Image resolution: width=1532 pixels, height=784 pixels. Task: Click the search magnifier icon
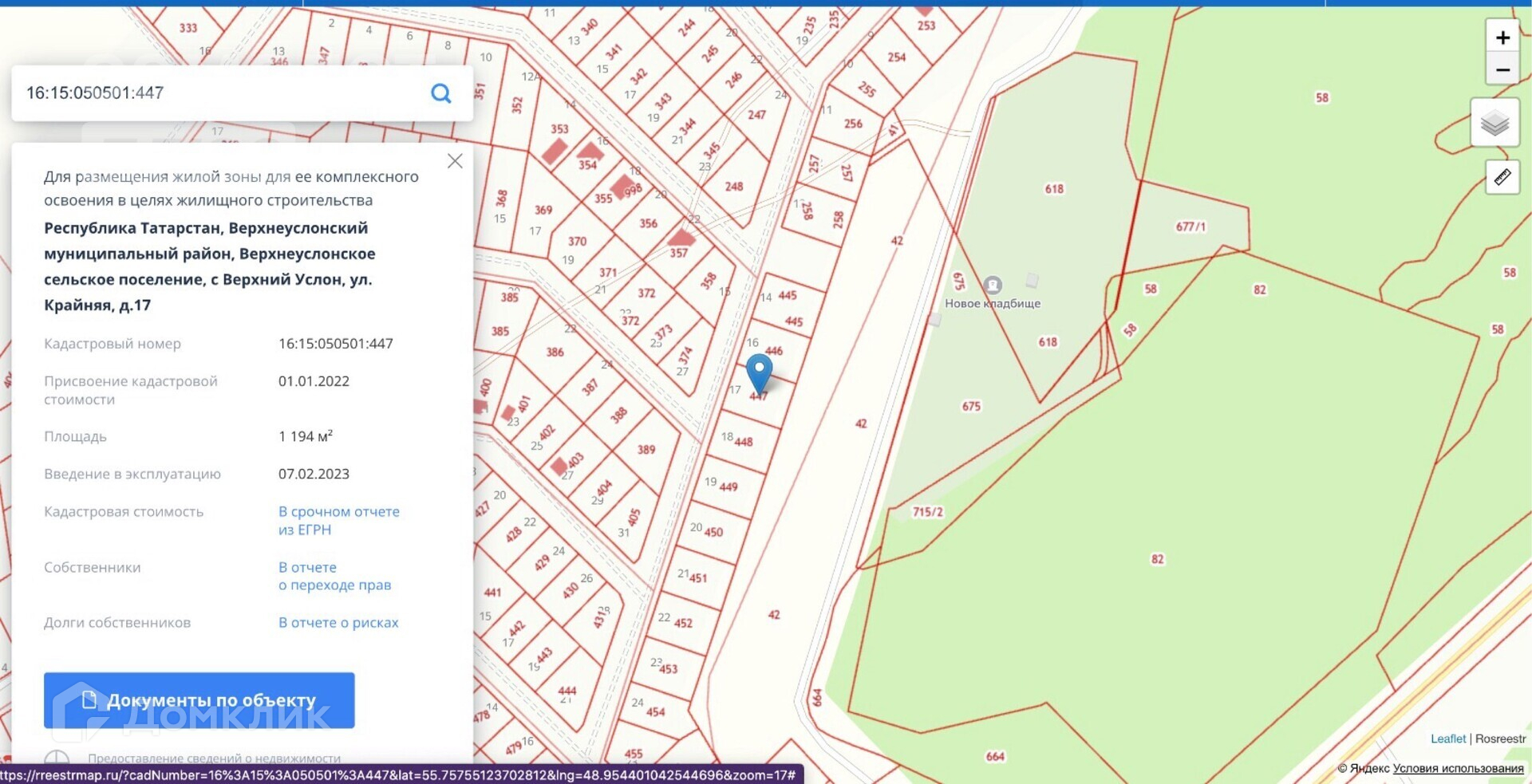pyautogui.click(x=441, y=93)
